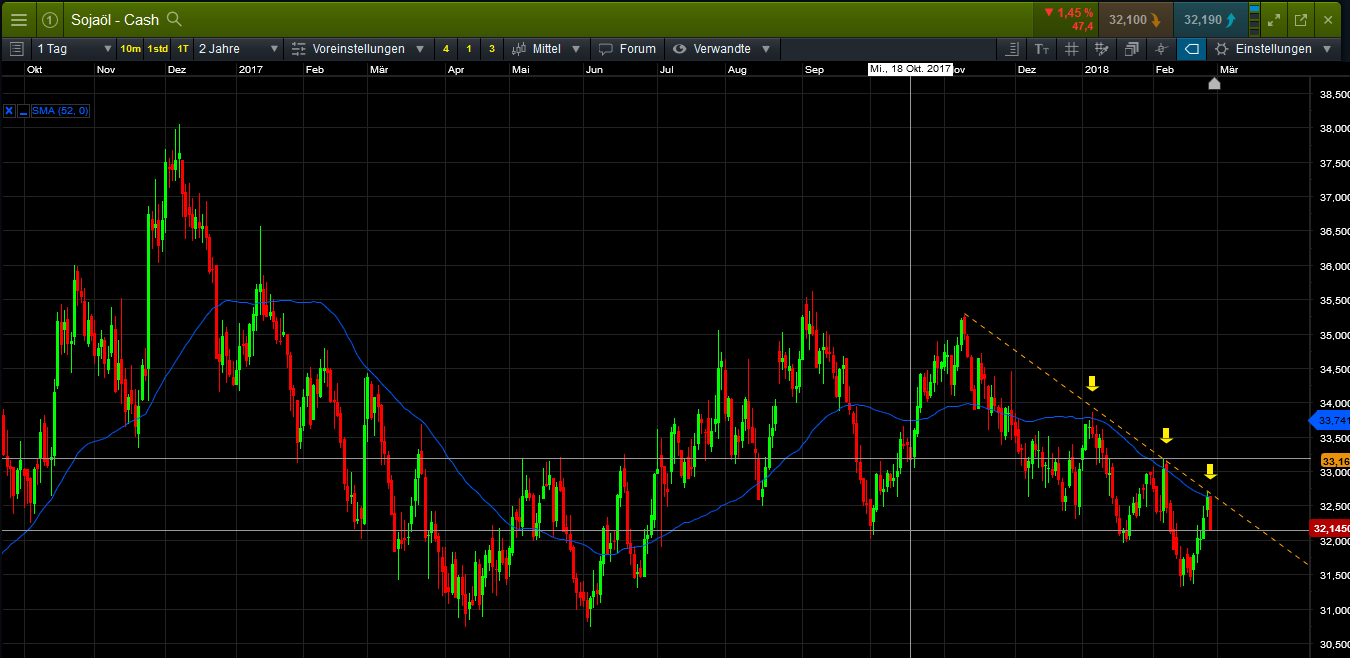Click the instrument info icon beside the menu
Viewport: 1350px width, 658px height.
[49, 19]
